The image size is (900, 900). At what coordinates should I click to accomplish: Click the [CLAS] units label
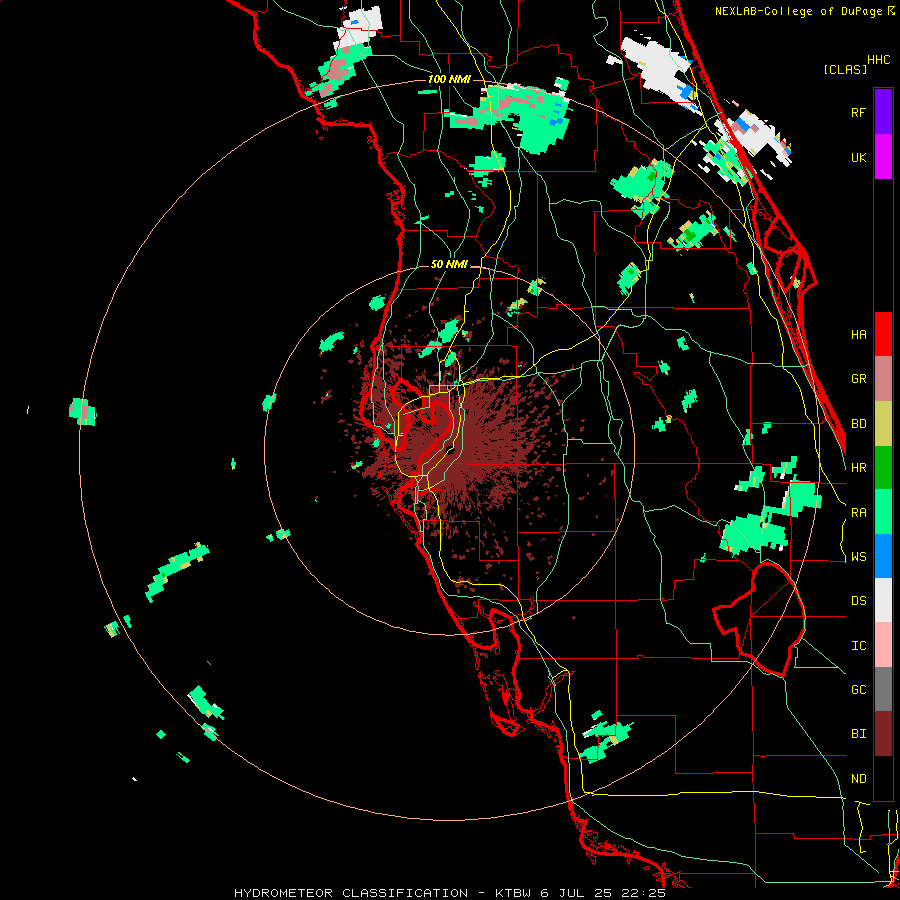click(845, 69)
